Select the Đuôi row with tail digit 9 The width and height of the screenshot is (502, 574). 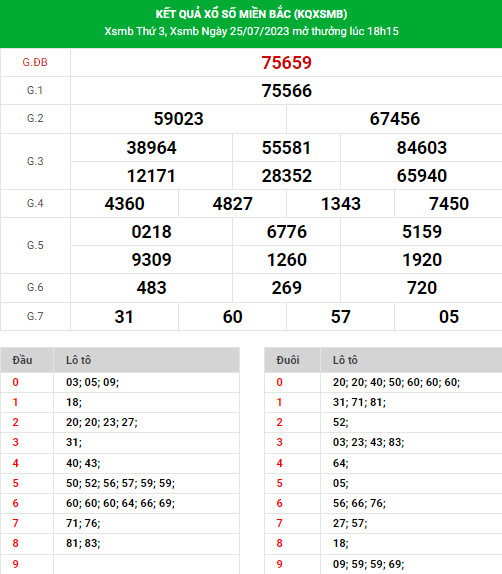tap(383, 564)
